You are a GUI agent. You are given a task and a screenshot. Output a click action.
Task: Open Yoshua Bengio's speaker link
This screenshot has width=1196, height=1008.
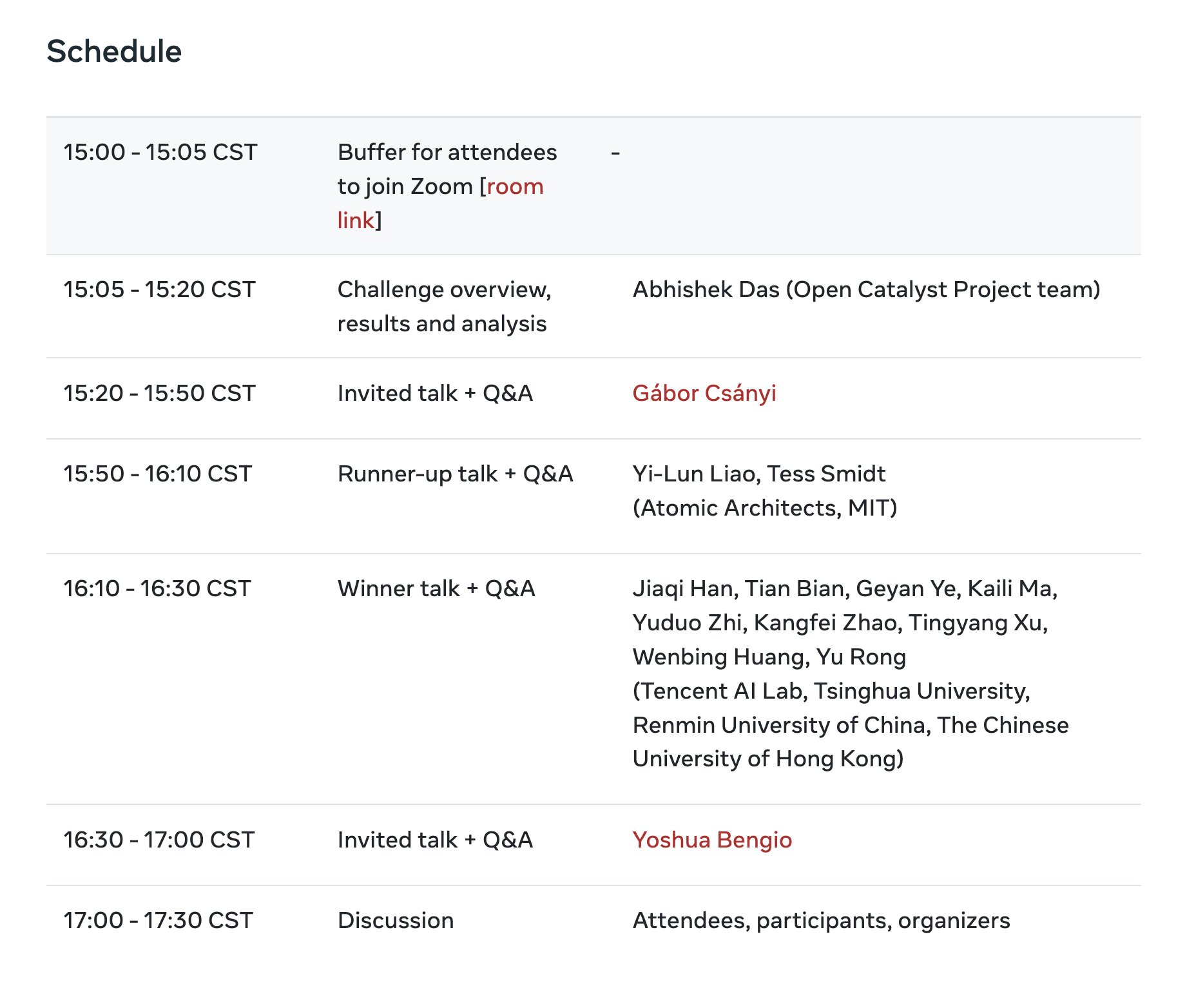712,840
